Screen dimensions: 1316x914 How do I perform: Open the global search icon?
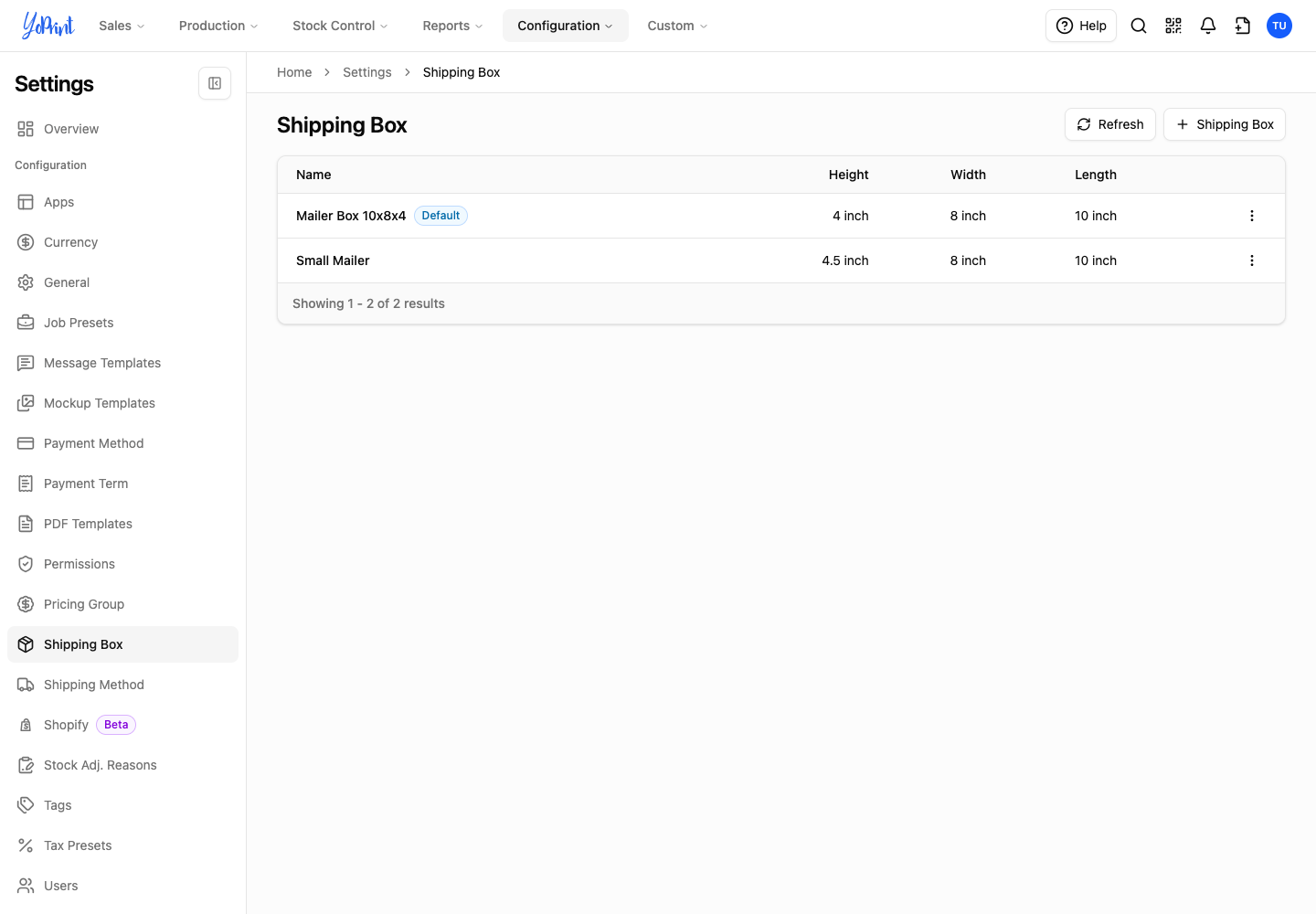(1139, 26)
